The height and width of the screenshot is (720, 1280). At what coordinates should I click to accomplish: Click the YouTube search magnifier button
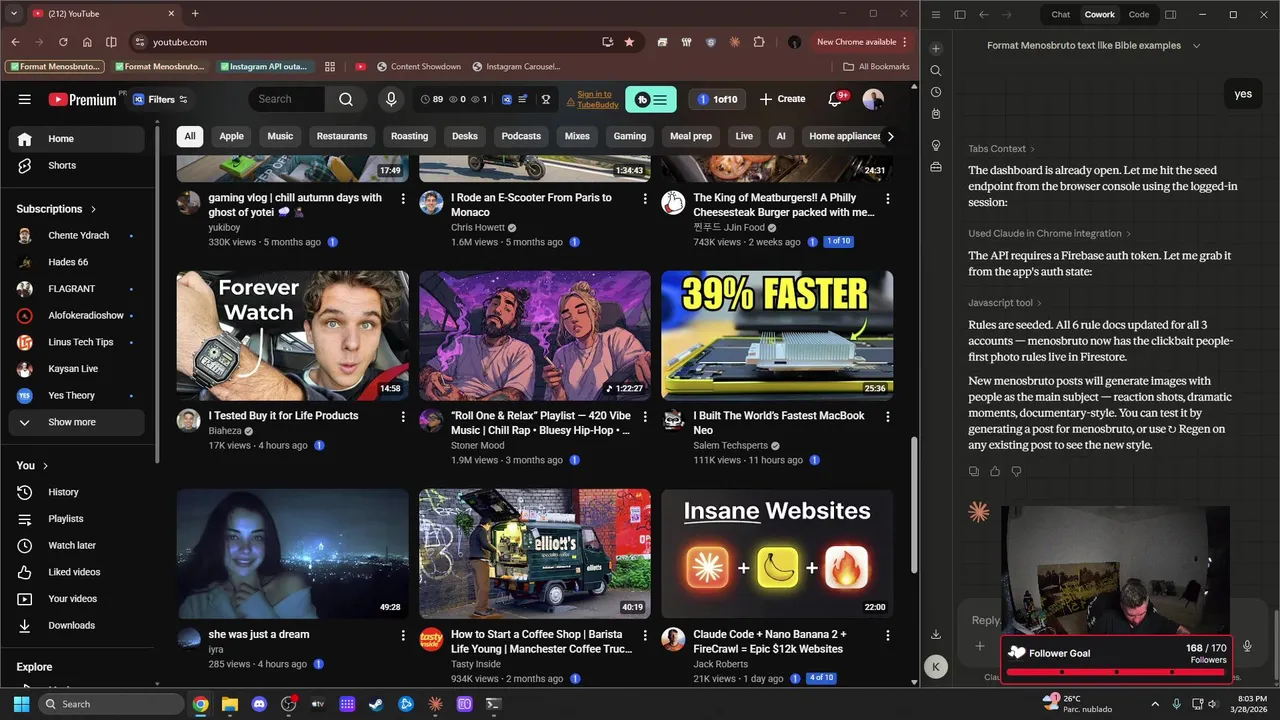click(x=346, y=99)
